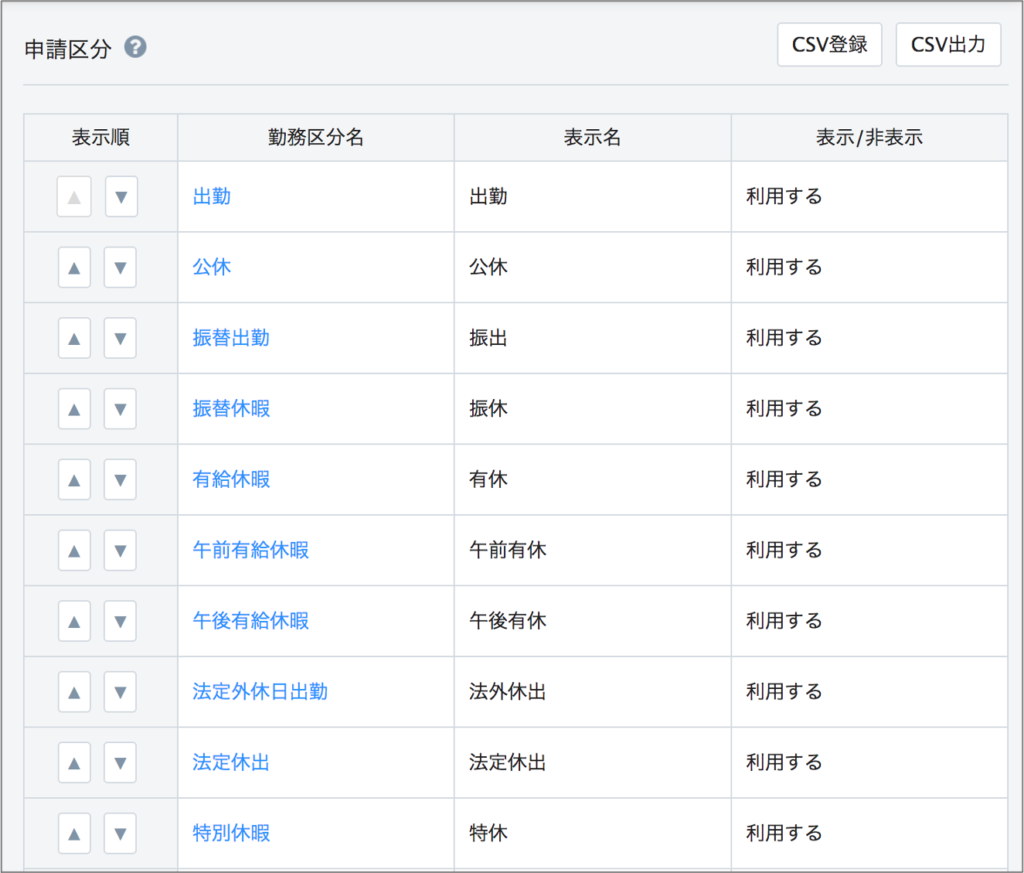
Task: Move 出勤 row down with its arrow
Action: click(121, 197)
